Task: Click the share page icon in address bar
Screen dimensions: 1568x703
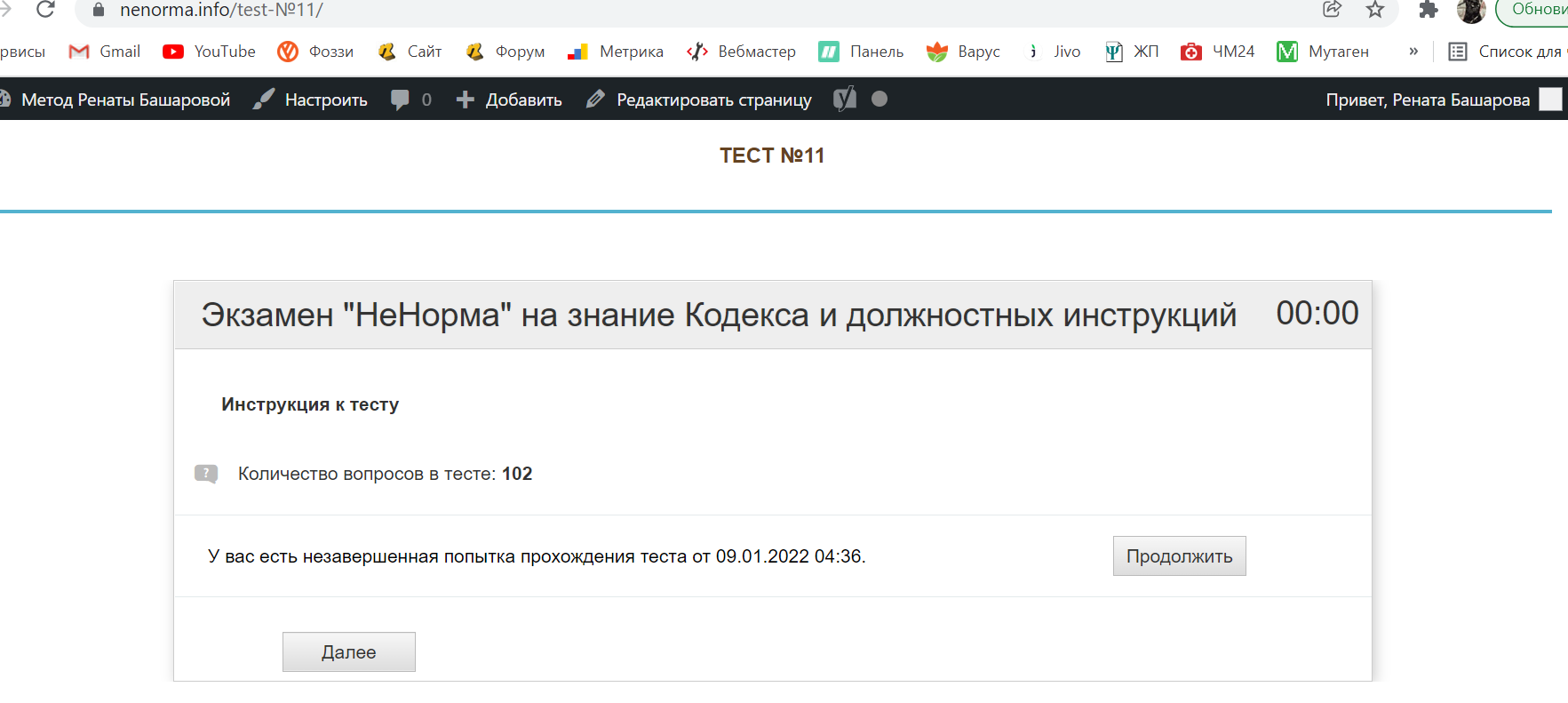Action: coord(1332,10)
